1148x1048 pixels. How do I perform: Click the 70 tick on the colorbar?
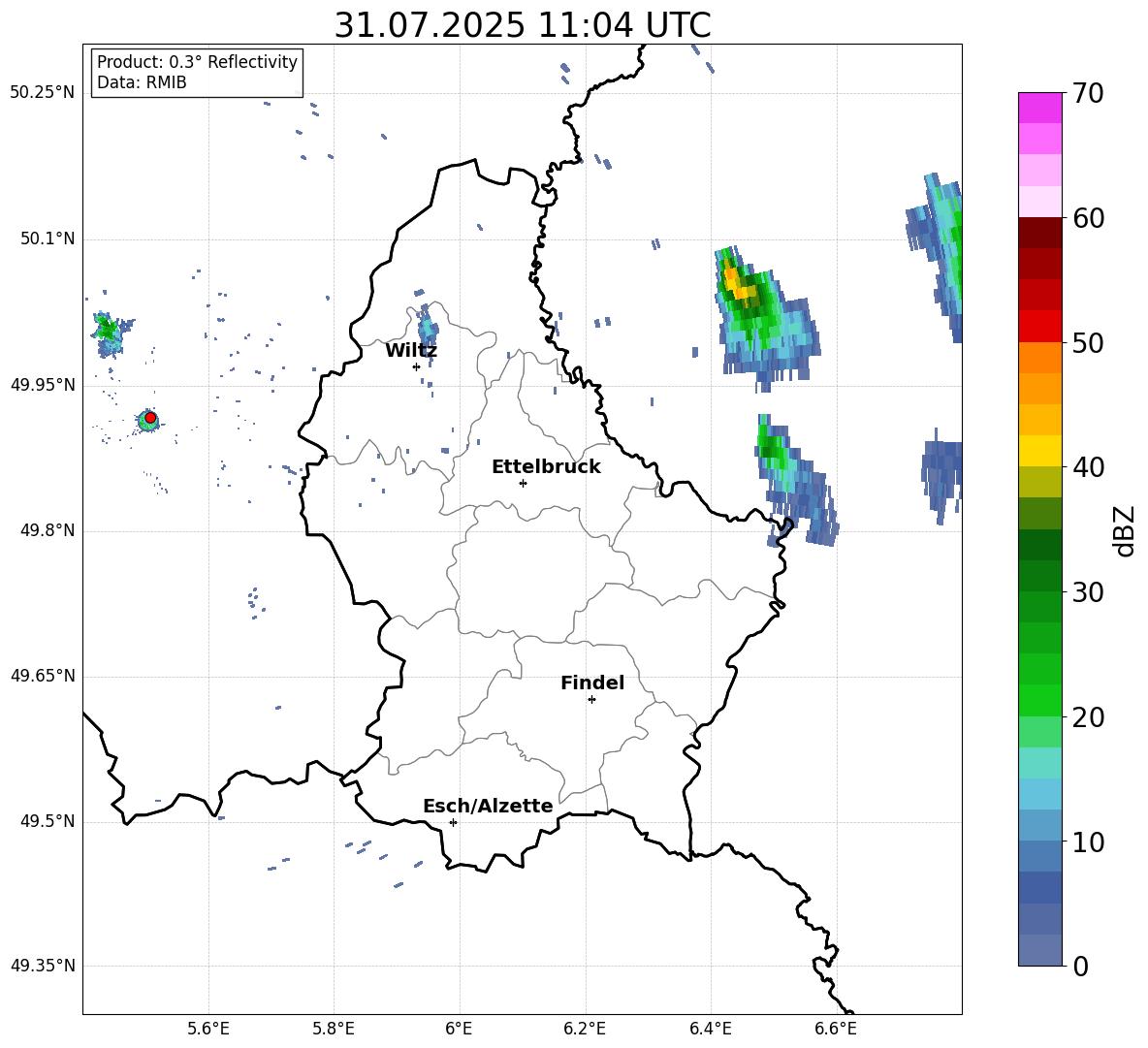(1087, 93)
